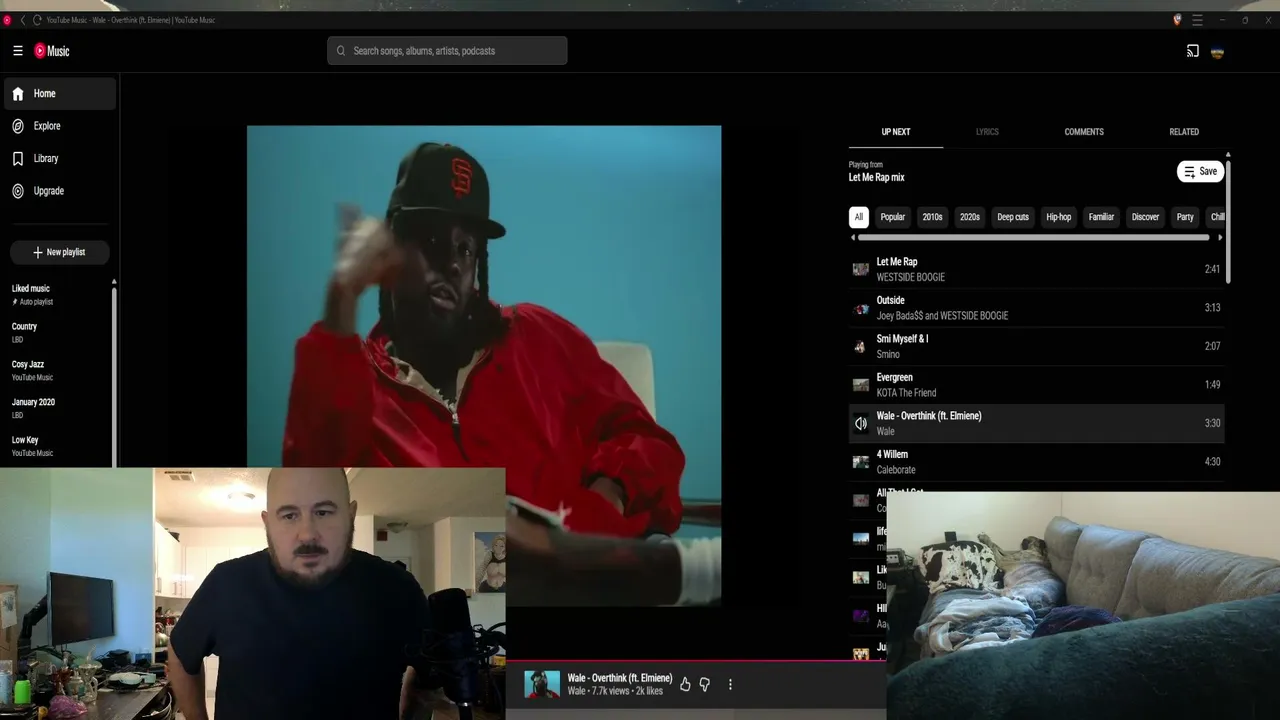
Task: Create a New playlist
Action: 60,252
